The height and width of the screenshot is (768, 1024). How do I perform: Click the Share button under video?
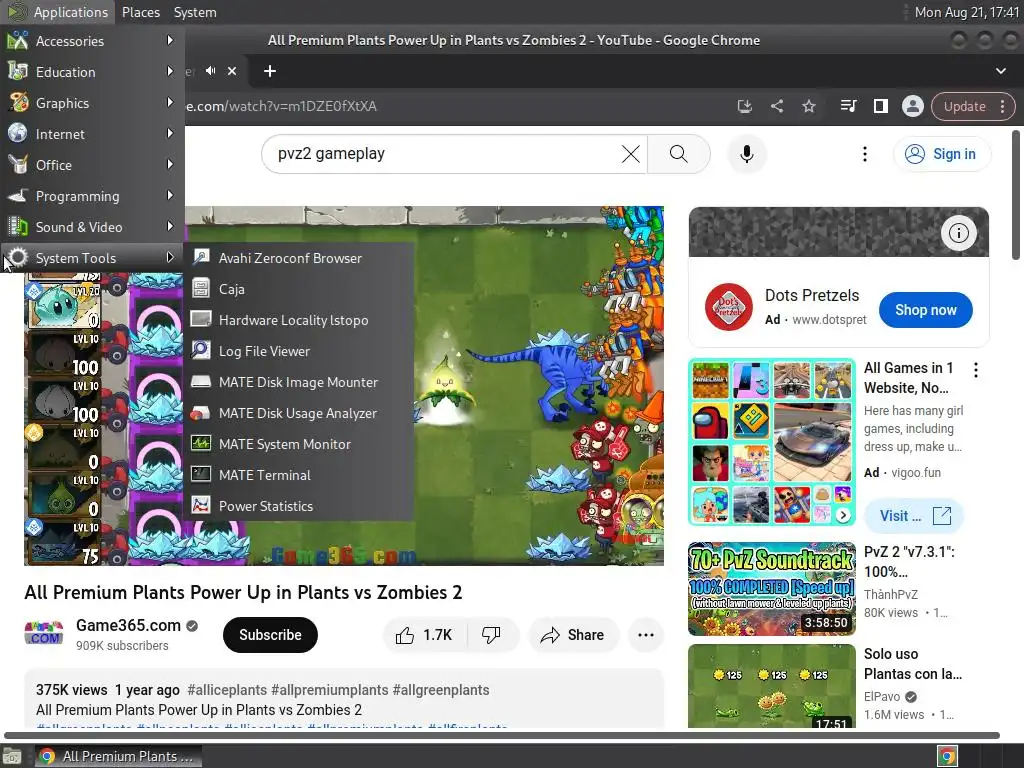(573, 635)
